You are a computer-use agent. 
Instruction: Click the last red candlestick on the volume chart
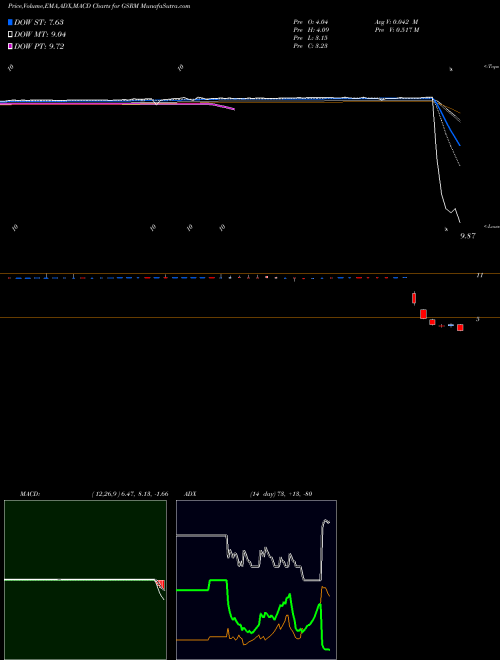tap(460, 327)
